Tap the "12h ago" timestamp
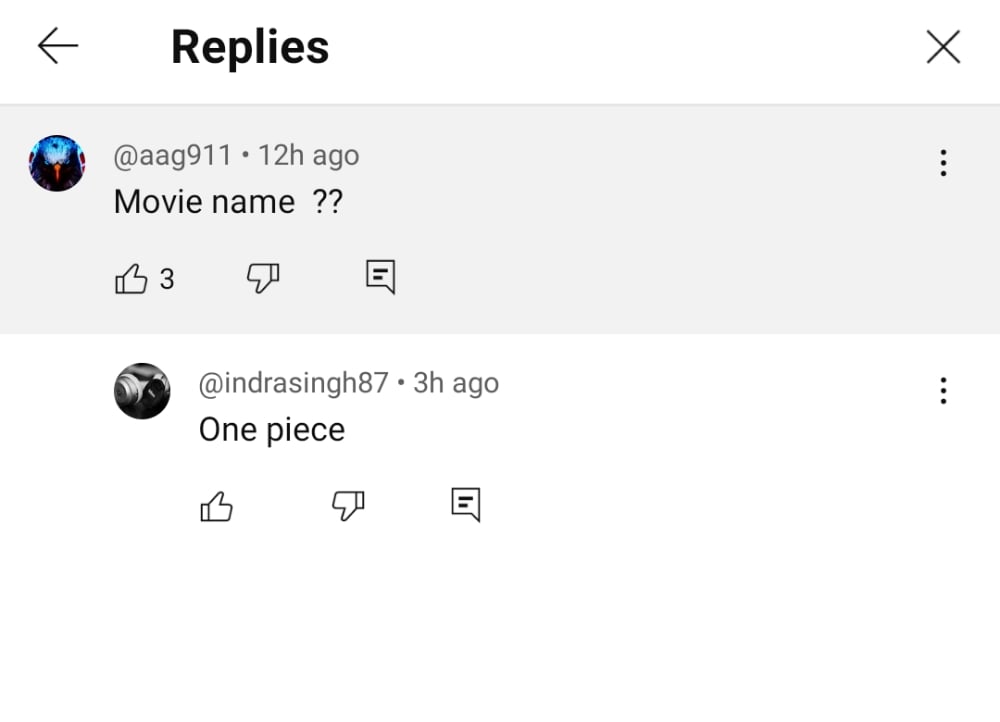 [x=309, y=155]
